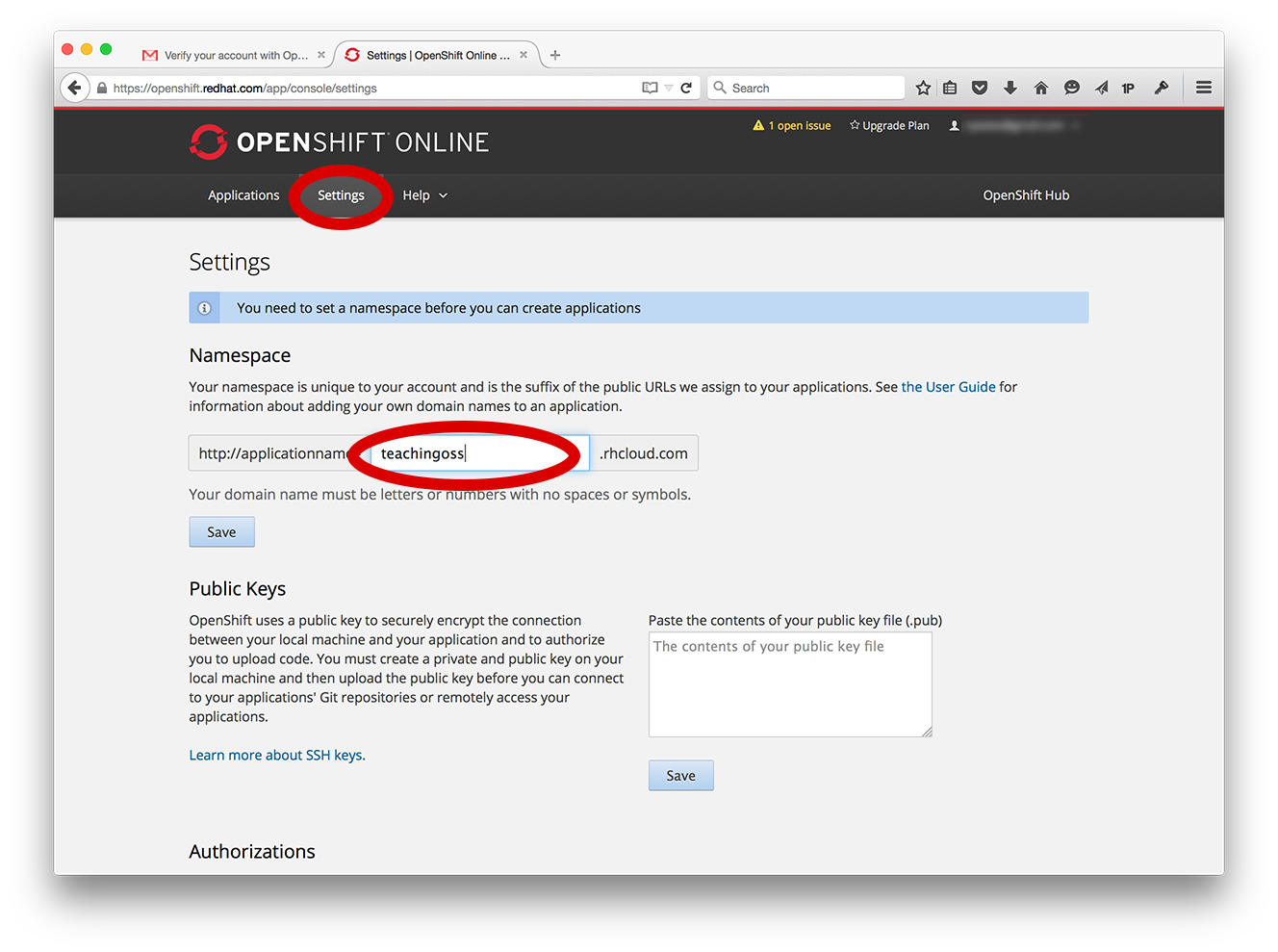Save the public key
Viewport: 1278px width, 952px height.
[x=680, y=776]
